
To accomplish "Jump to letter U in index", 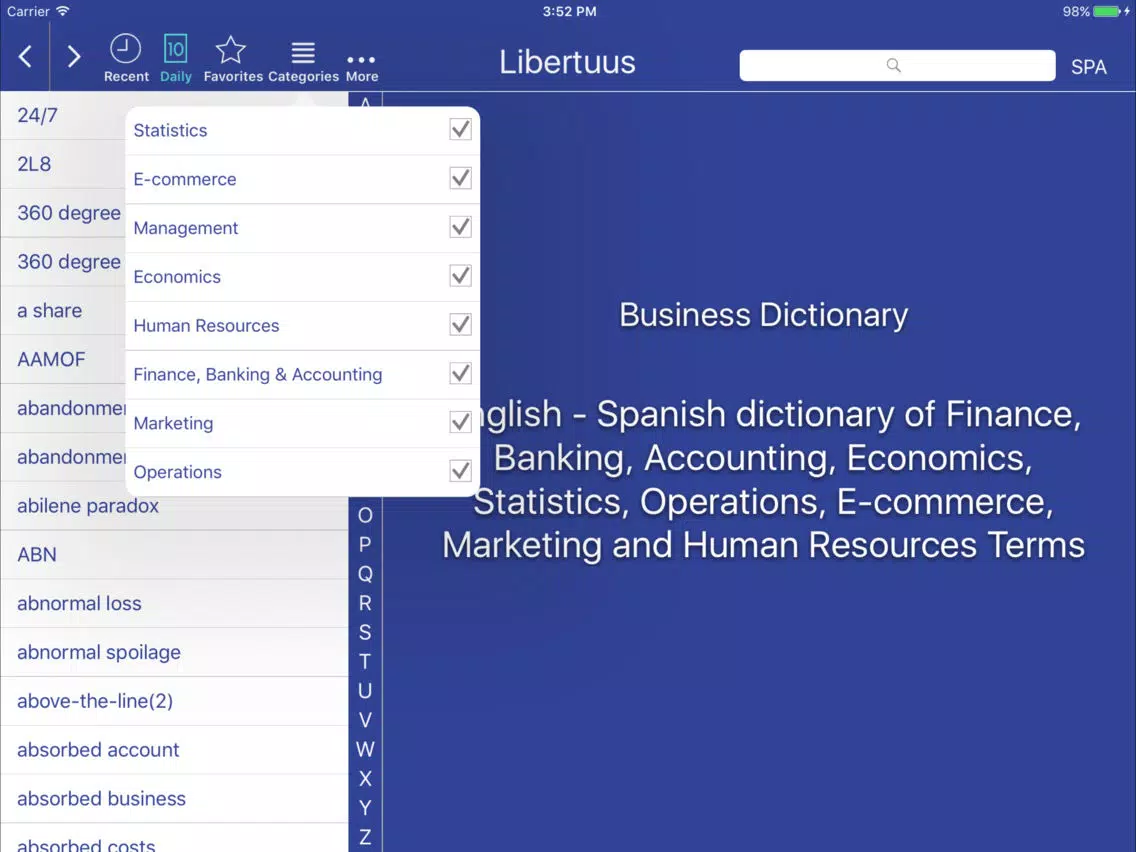I will pos(365,690).
